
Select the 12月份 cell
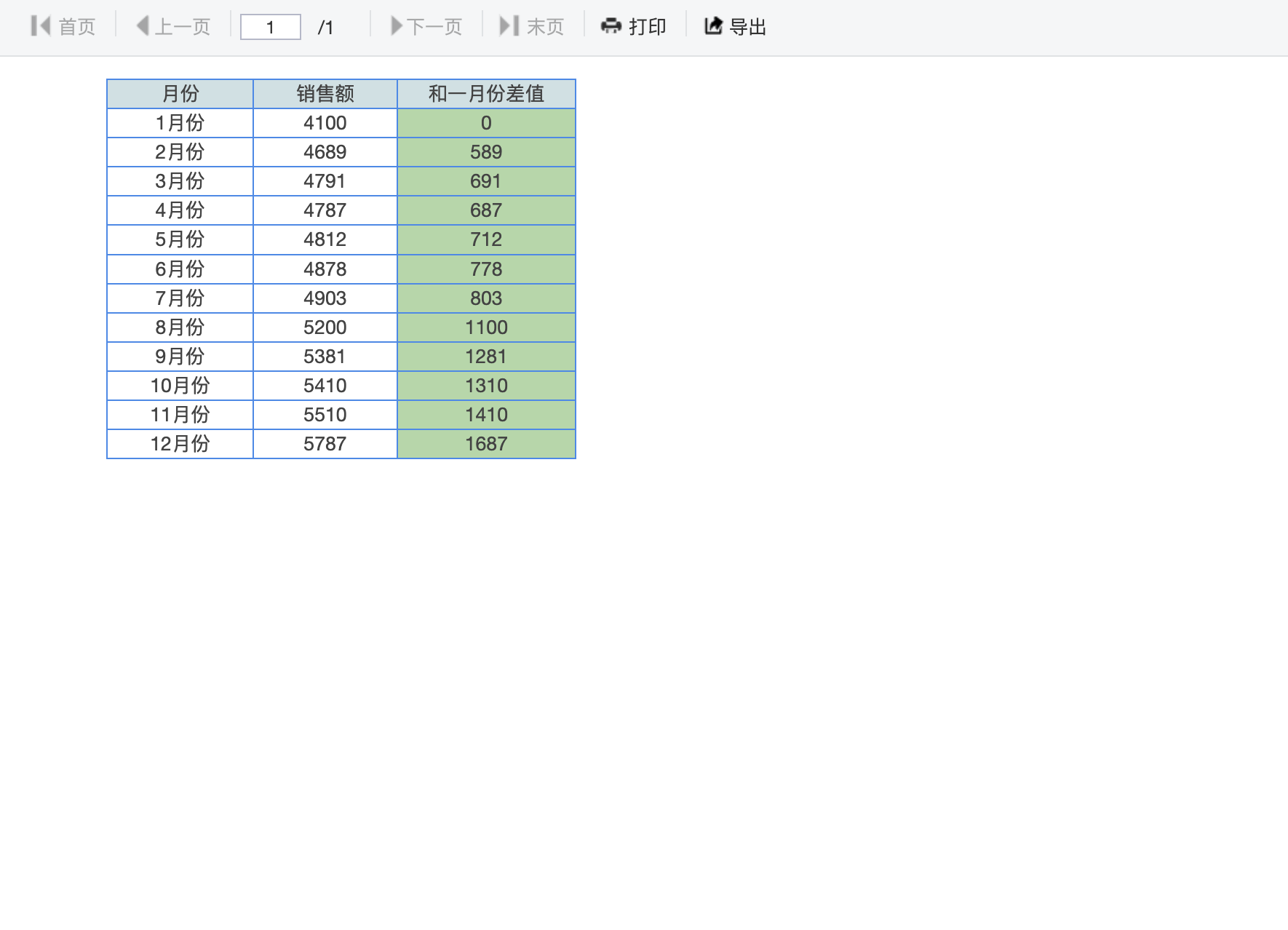[x=180, y=444]
